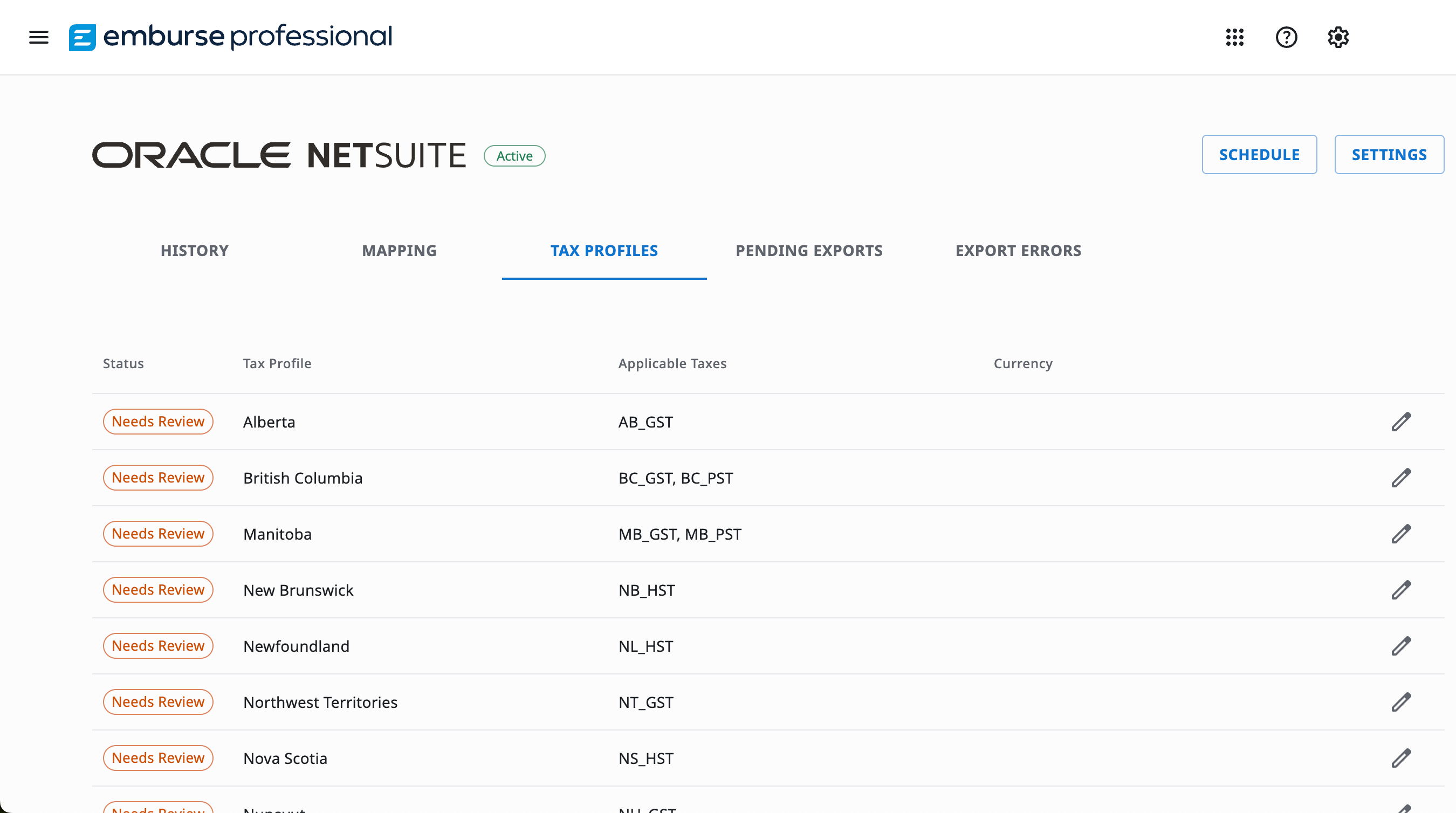Image resolution: width=1456 pixels, height=813 pixels.
Task: Open the Pending Exports tab
Action: 809,251
